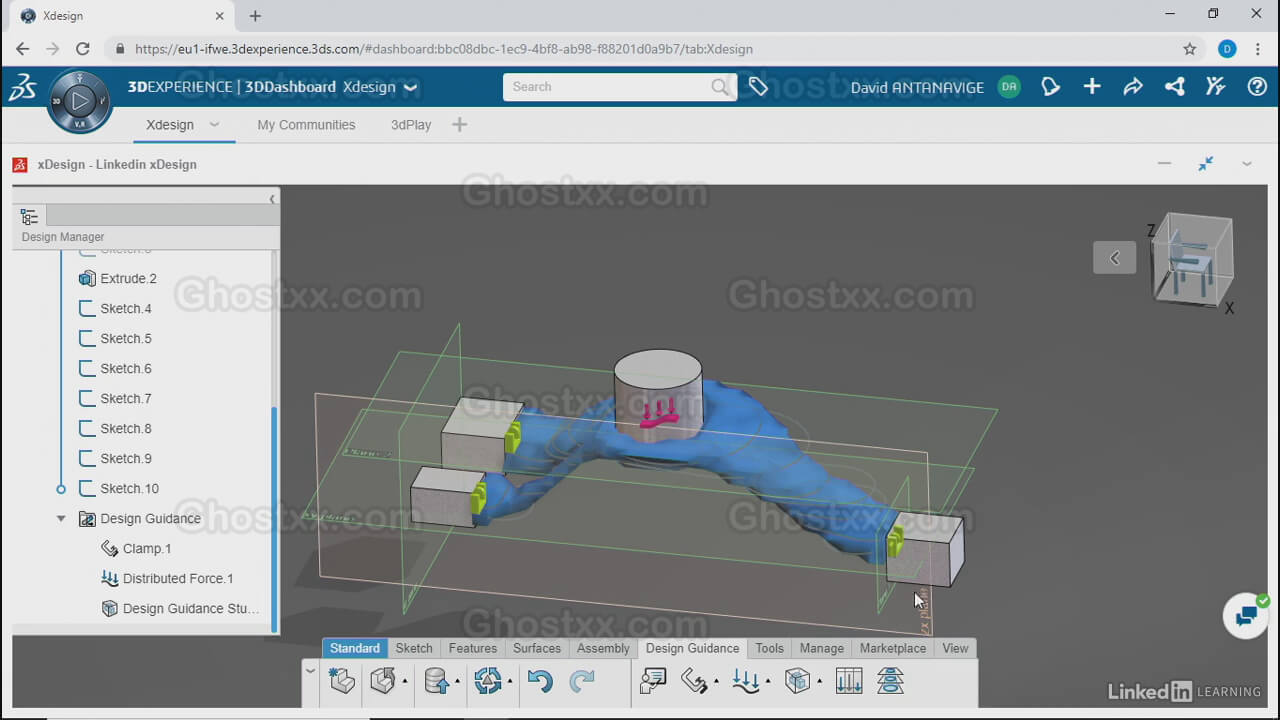Click the New component toolbar icon
Screen dimensions: 1280x720
pos(342,681)
